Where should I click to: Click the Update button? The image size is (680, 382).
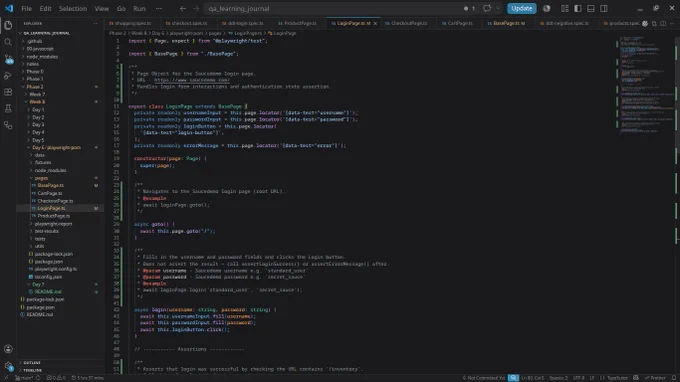[521, 8]
